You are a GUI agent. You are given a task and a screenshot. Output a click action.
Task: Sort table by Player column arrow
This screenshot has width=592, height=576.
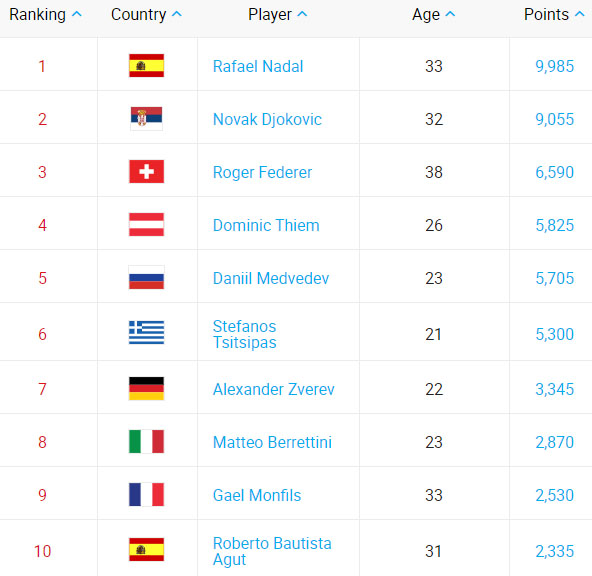[302, 14]
